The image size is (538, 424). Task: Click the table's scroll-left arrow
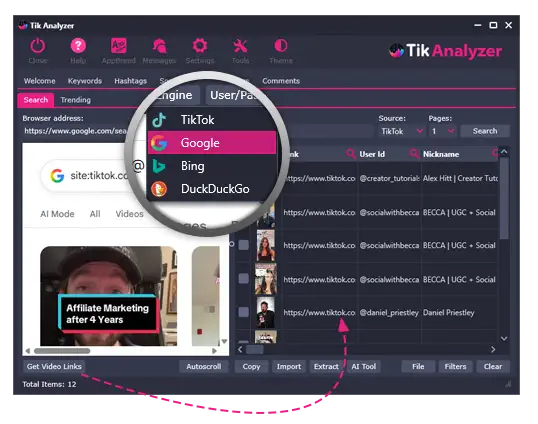point(240,349)
